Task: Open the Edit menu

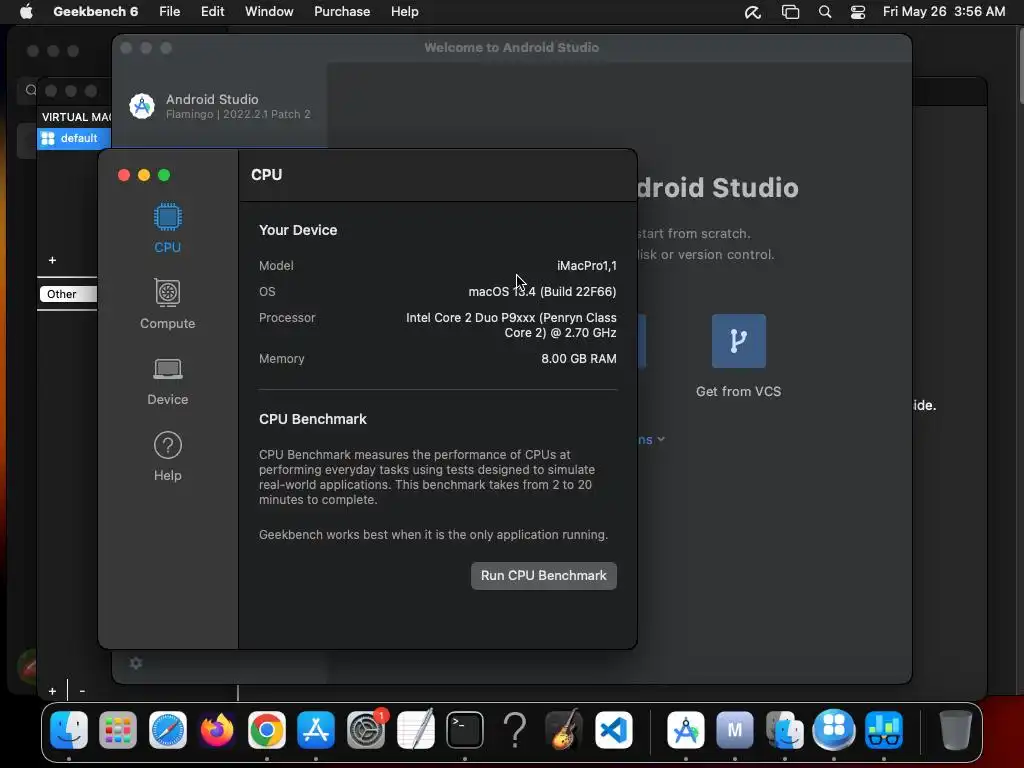Action: coord(212,12)
